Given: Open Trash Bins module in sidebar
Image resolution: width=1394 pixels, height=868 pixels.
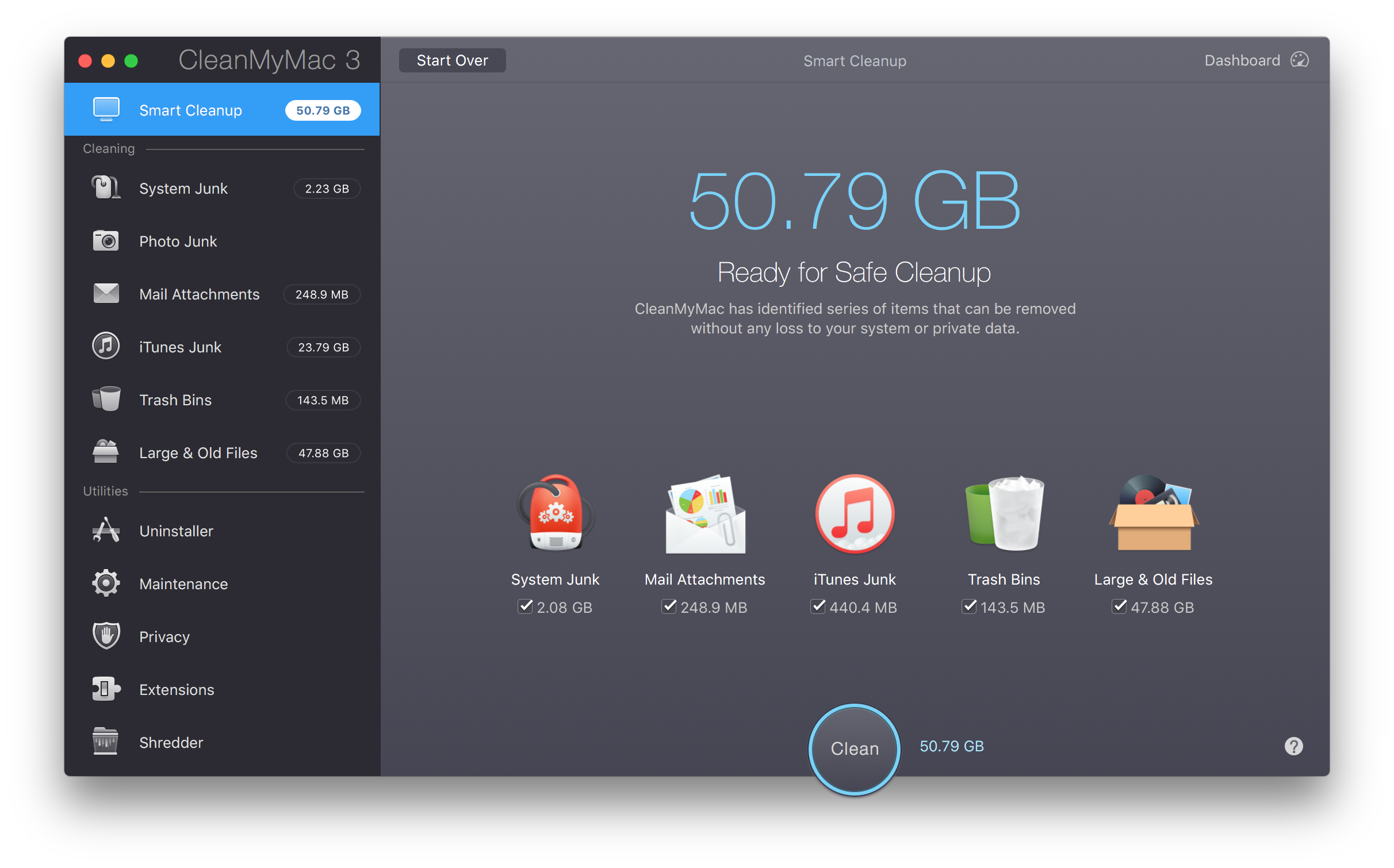Looking at the screenshot, I should click(x=222, y=400).
